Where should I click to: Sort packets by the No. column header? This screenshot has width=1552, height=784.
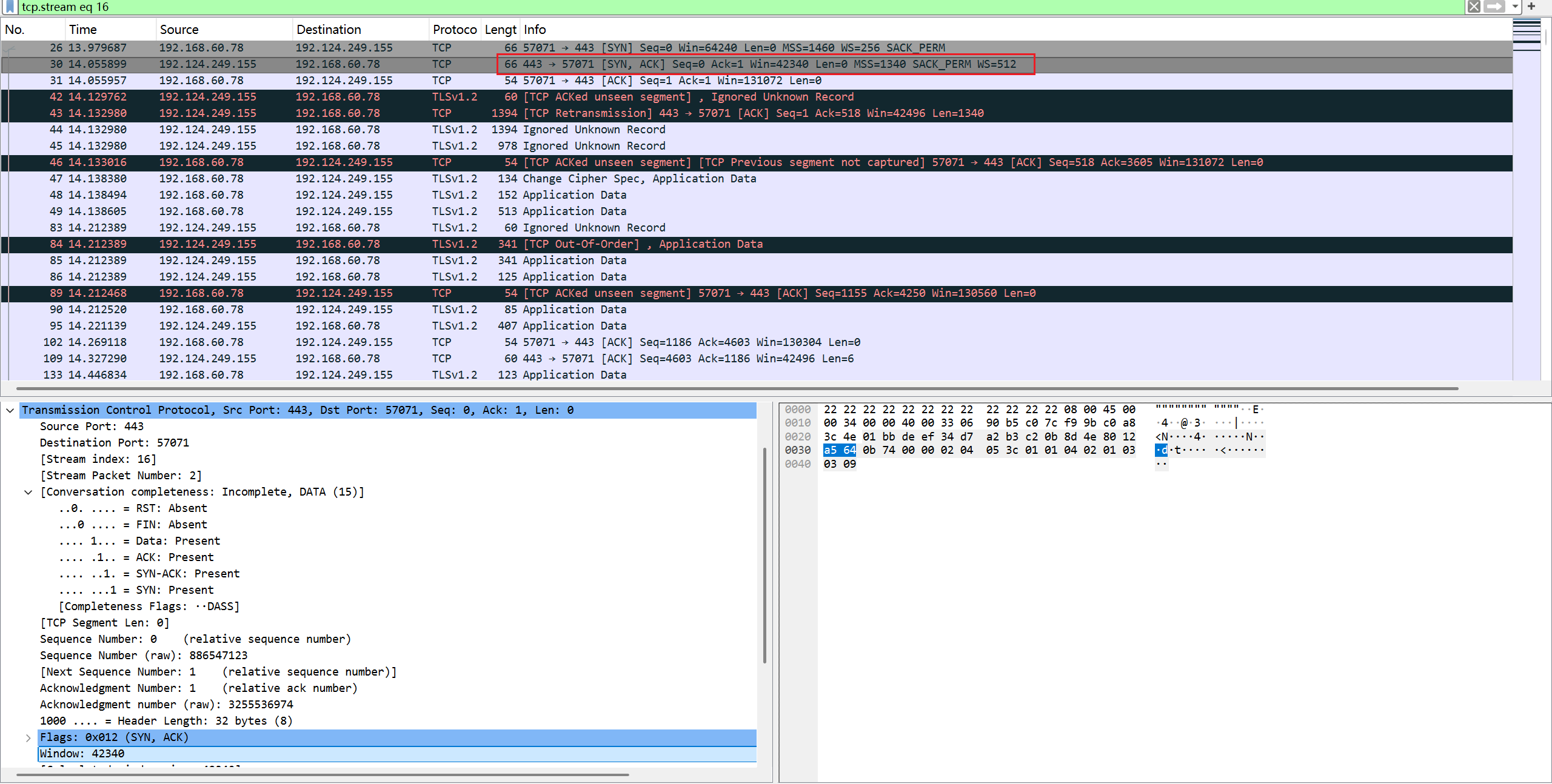(x=33, y=30)
